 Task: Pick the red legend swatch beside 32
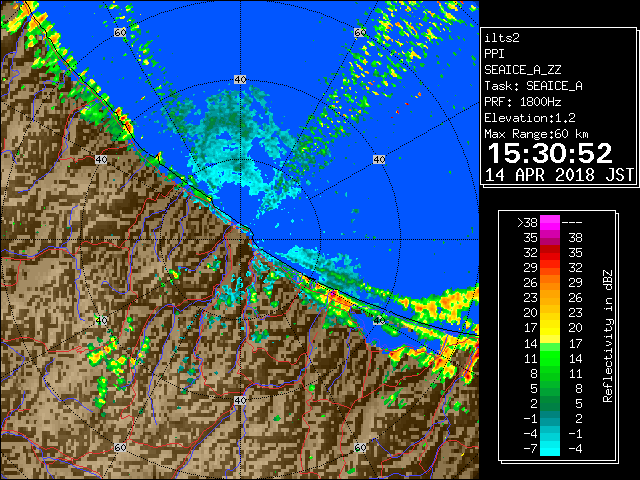550,253
